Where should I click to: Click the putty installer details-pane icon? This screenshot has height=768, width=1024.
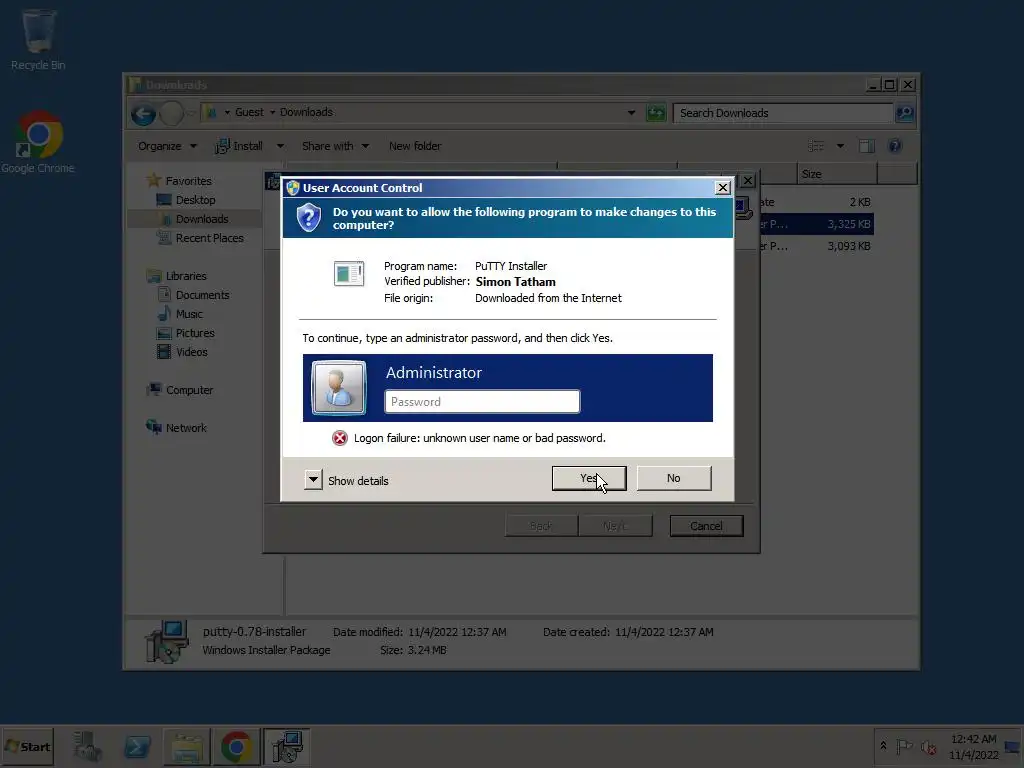click(x=167, y=641)
